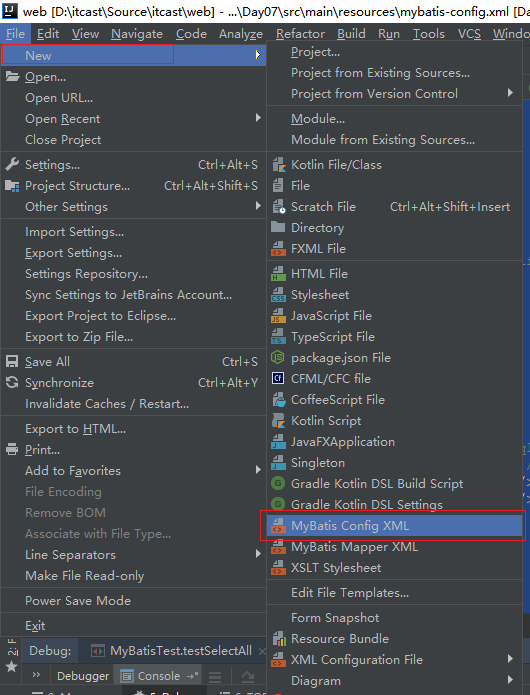Image resolution: width=530 pixels, height=695 pixels.
Task: Open the Tools menu
Action: (429, 34)
